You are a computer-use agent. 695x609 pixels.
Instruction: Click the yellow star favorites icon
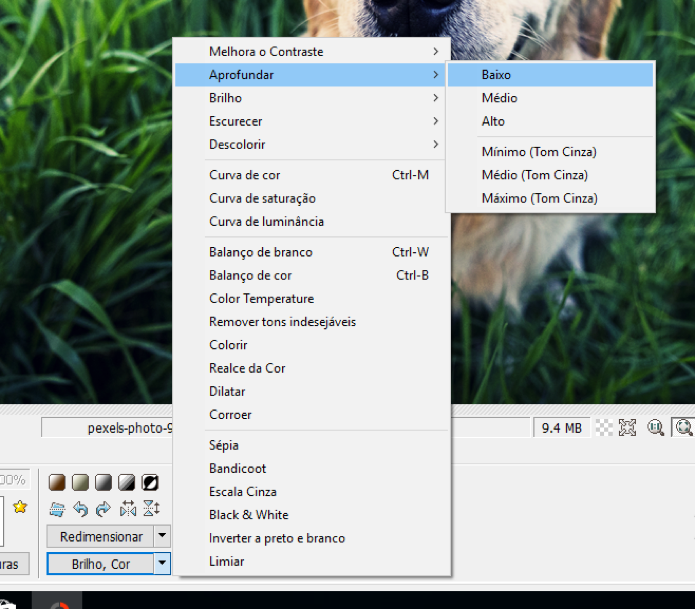[20, 507]
